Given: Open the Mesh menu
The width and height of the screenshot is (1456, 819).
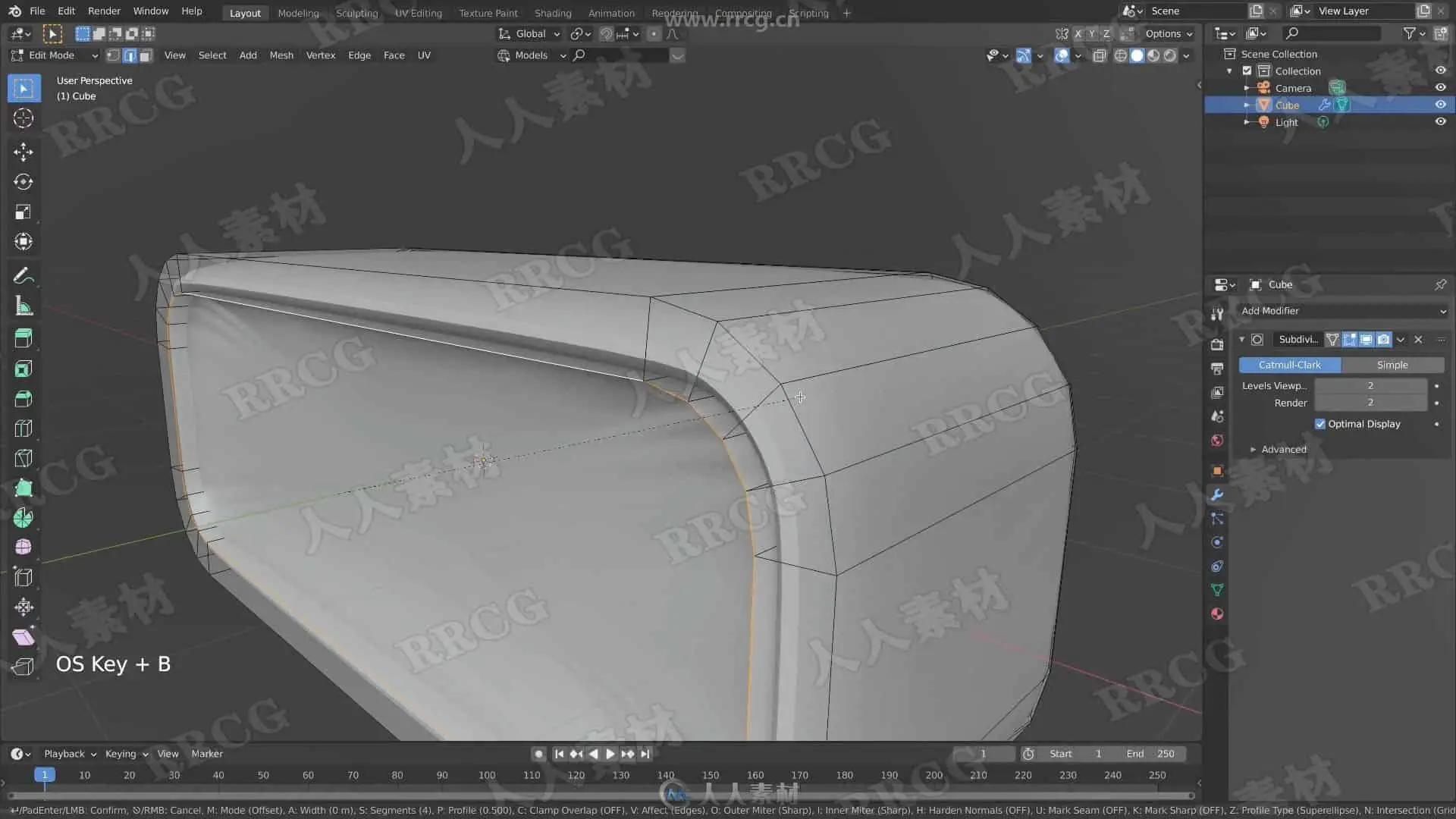Looking at the screenshot, I should pyautogui.click(x=281, y=55).
